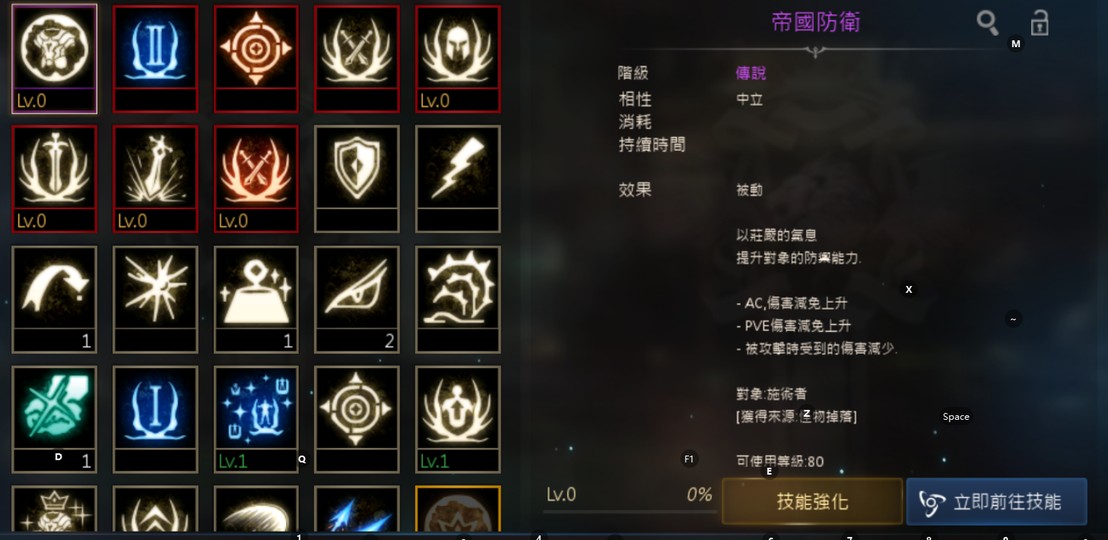Click the blue Roman numeral I skill
The width and height of the screenshot is (1108, 540).
pos(155,419)
